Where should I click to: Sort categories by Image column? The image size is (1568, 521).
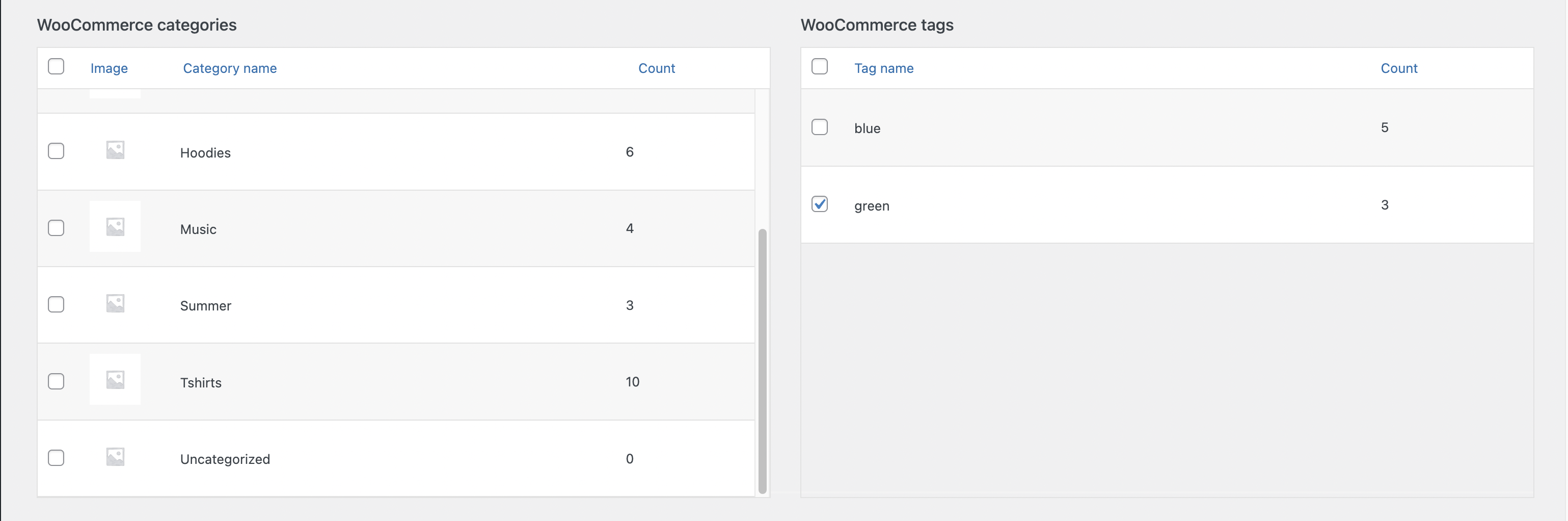pos(109,68)
